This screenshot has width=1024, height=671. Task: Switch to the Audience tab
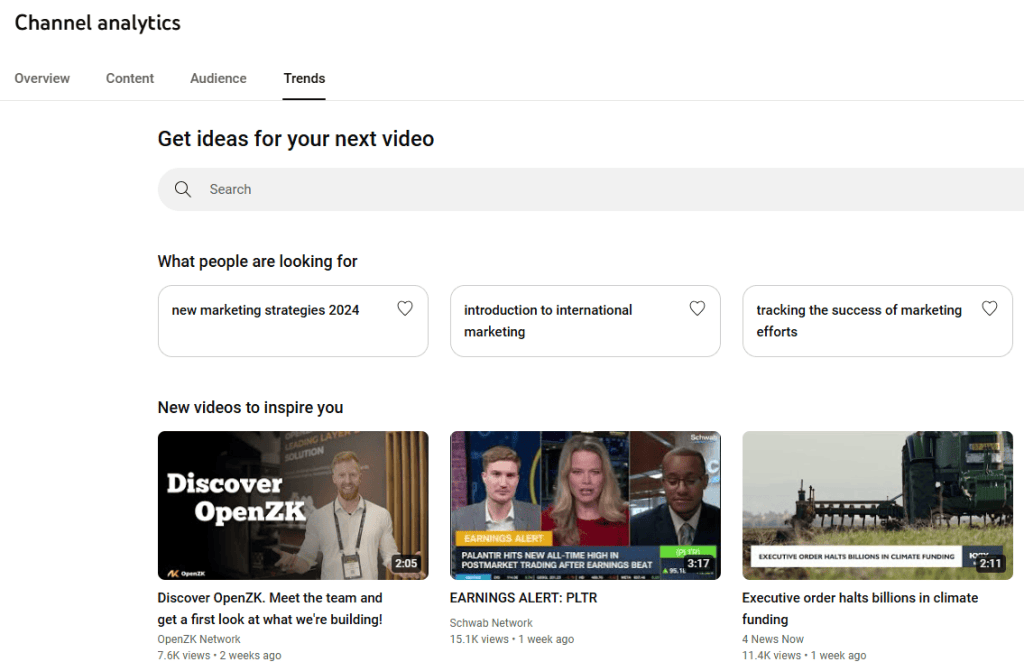coord(218,78)
